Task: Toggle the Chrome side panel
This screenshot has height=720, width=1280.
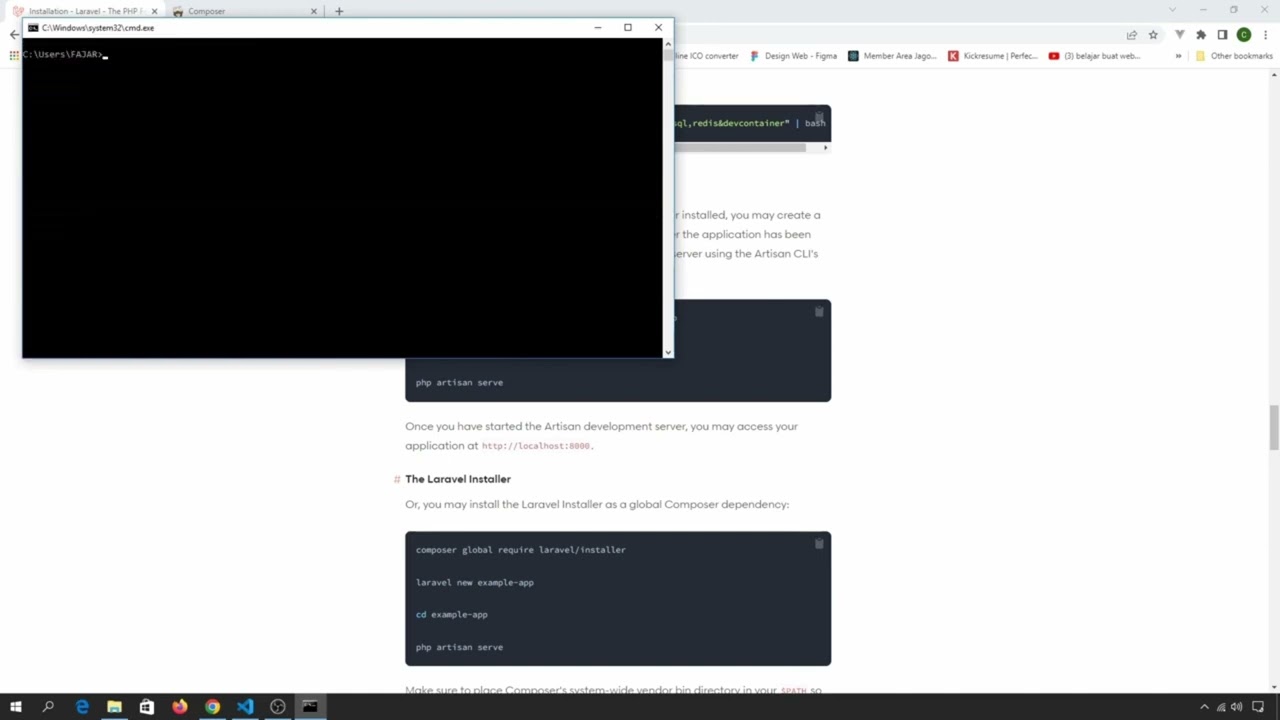Action: tap(1222, 35)
